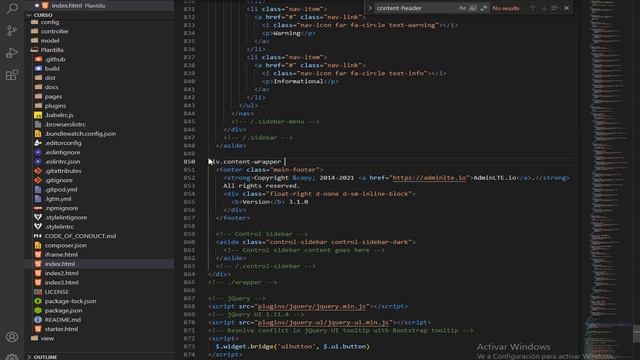Open the Search view in activity bar

12,8
